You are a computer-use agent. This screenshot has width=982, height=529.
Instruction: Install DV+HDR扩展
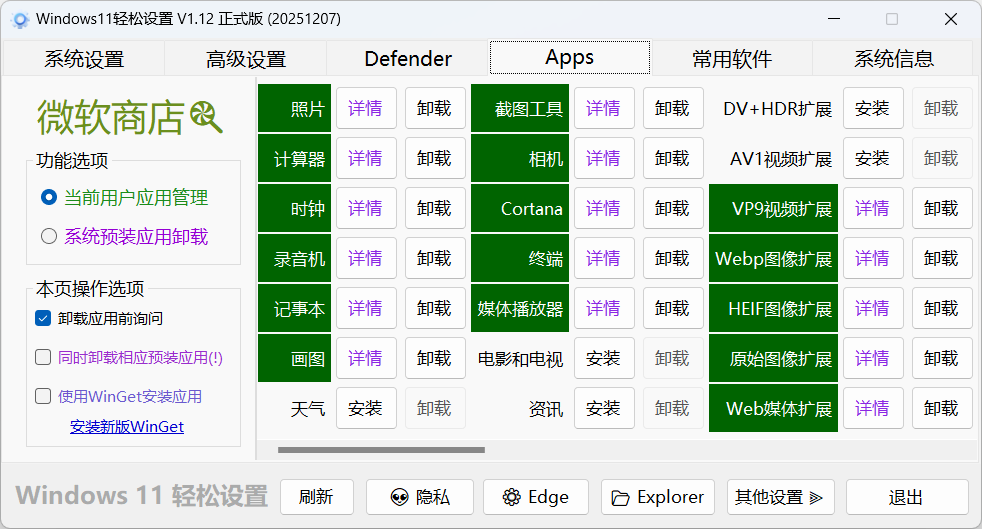[x=872, y=108]
